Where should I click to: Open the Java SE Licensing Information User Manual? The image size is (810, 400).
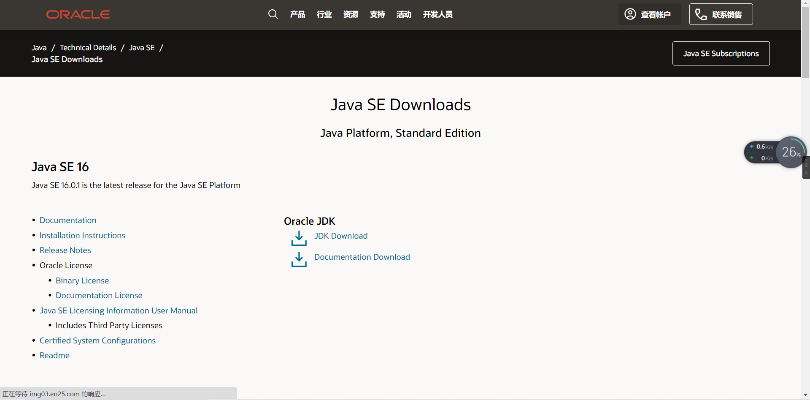(118, 310)
